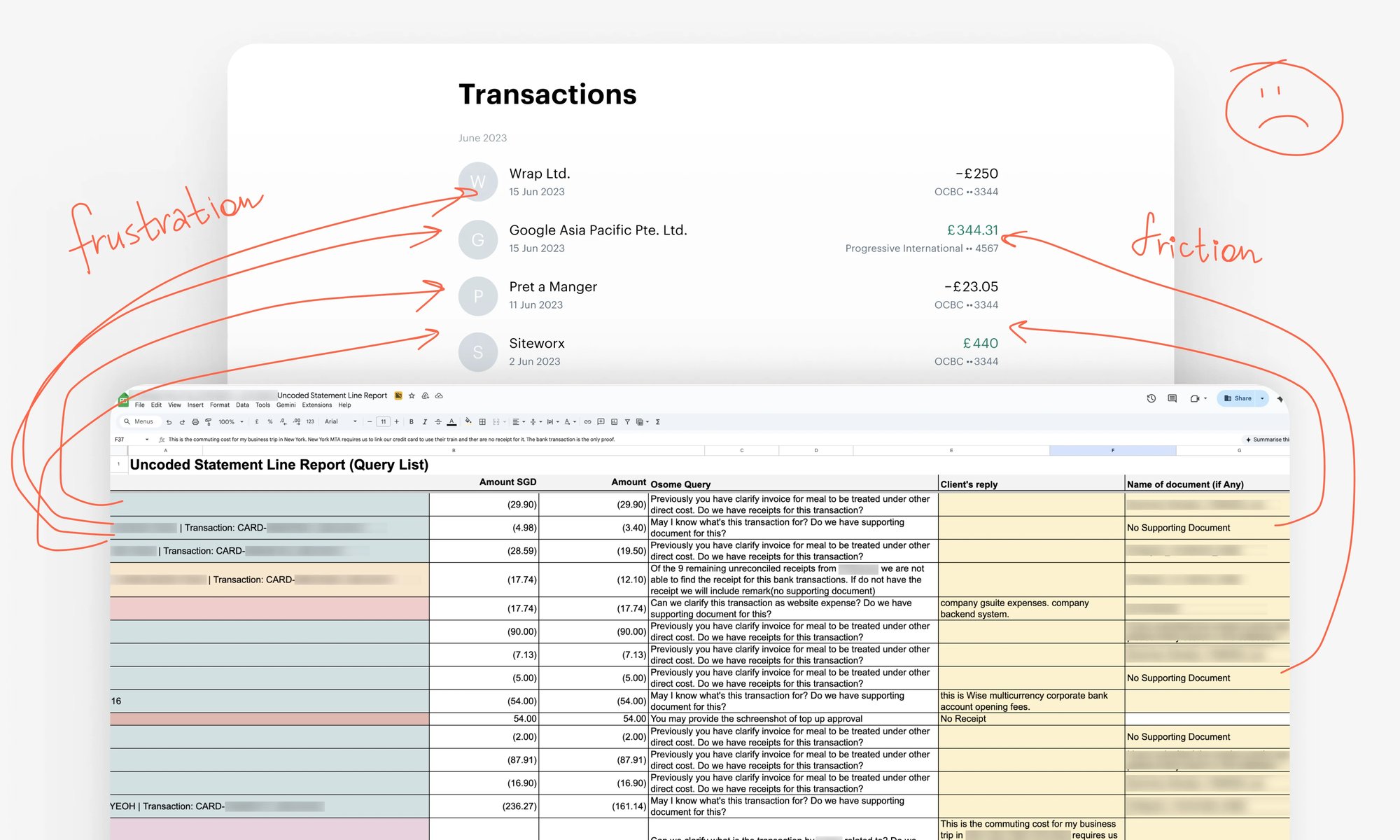The width and height of the screenshot is (1400, 840).
Task: Open the Arial font dropdown
Action: tap(341, 421)
